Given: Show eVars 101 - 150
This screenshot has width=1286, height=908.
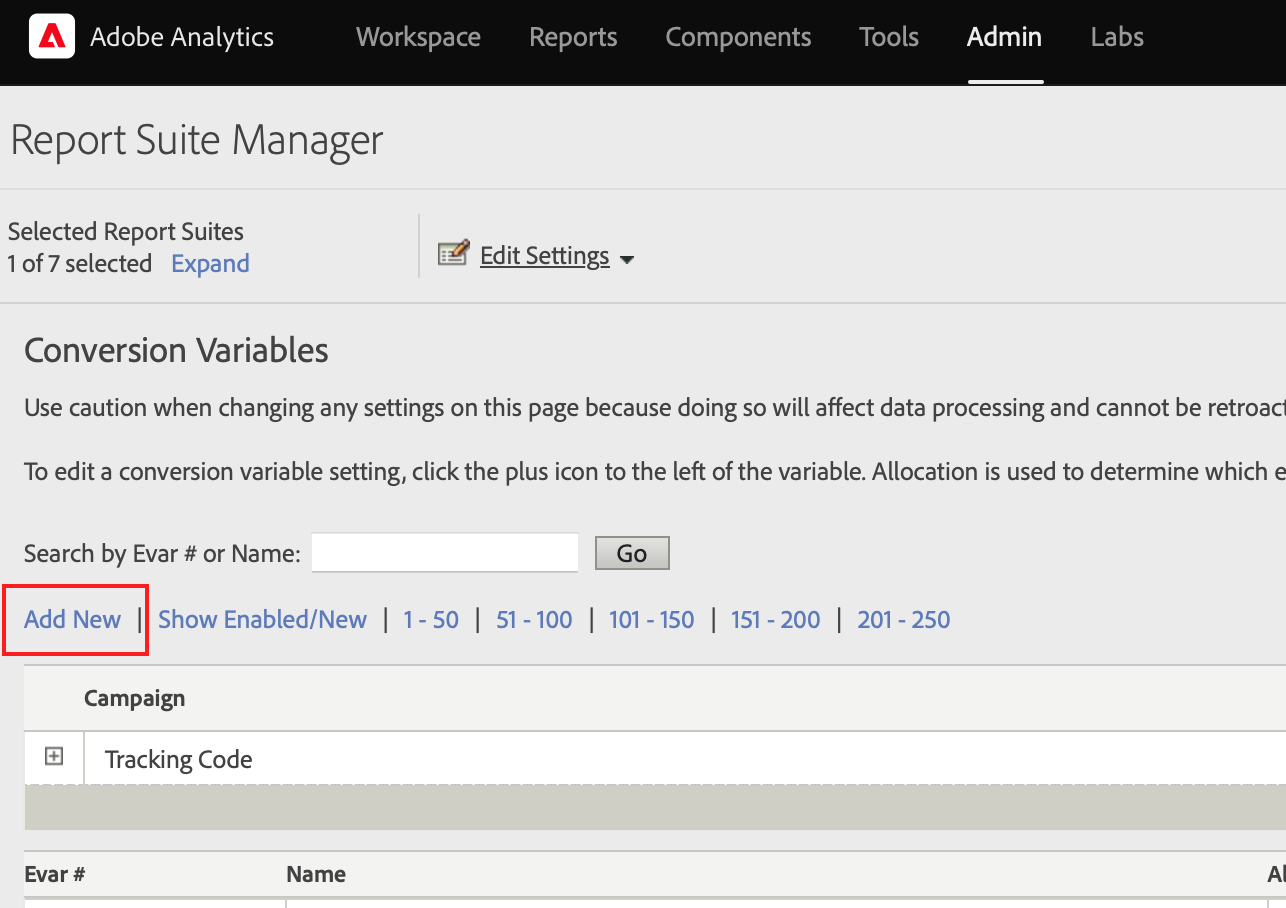Looking at the screenshot, I should coord(651,620).
